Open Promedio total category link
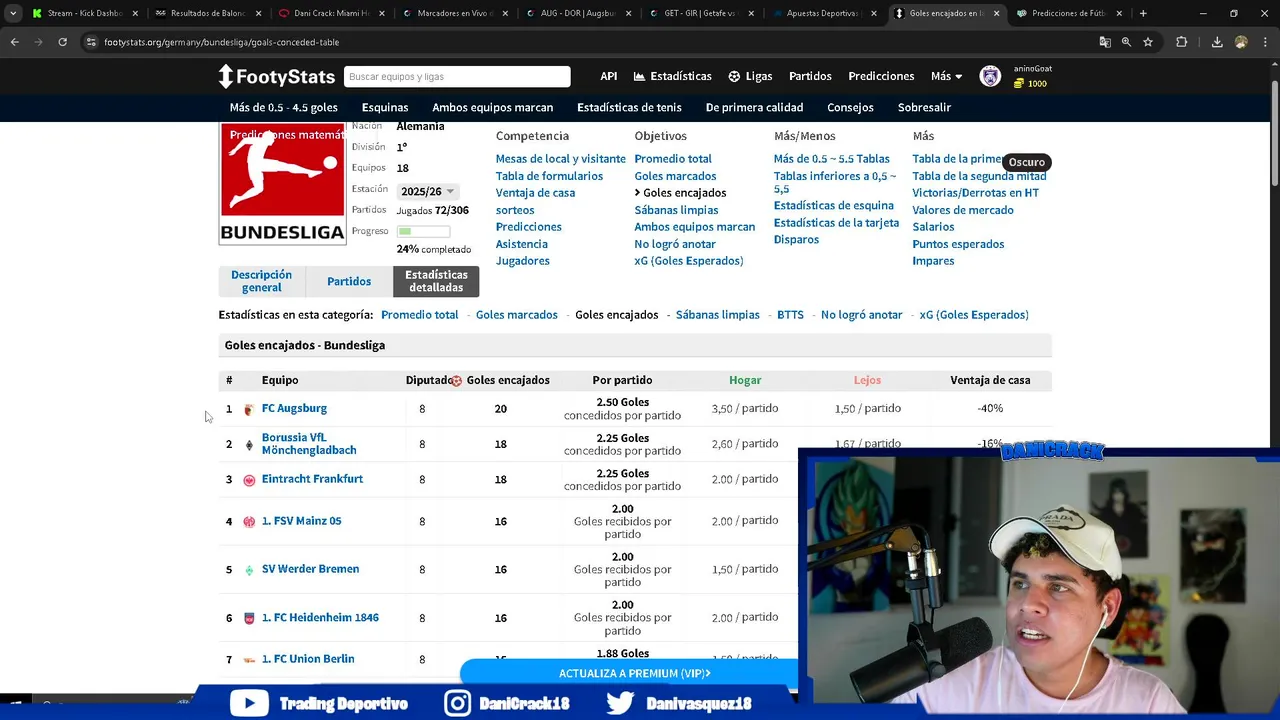This screenshot has width=1280, height=720. pyautogui.click(x=419, y=314)
